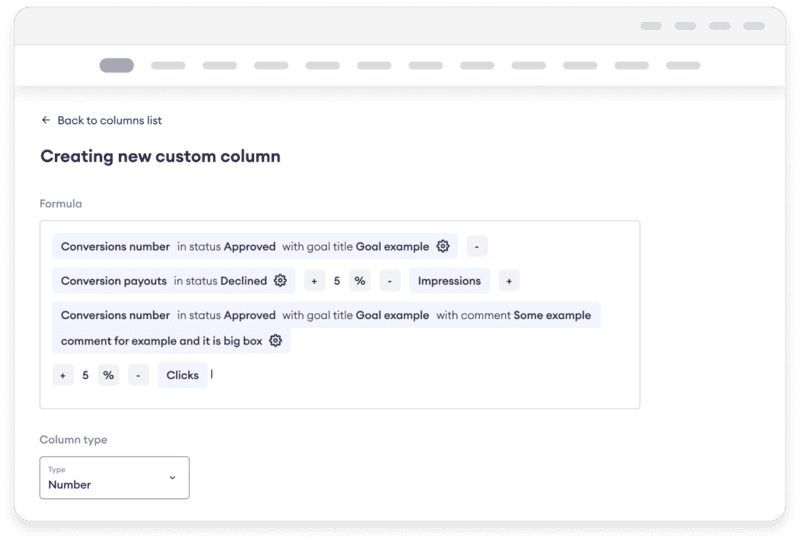Open settings gear on Conversion payouts token
Viewport: 800px width, 543px height.
click(x=280, y=281)
